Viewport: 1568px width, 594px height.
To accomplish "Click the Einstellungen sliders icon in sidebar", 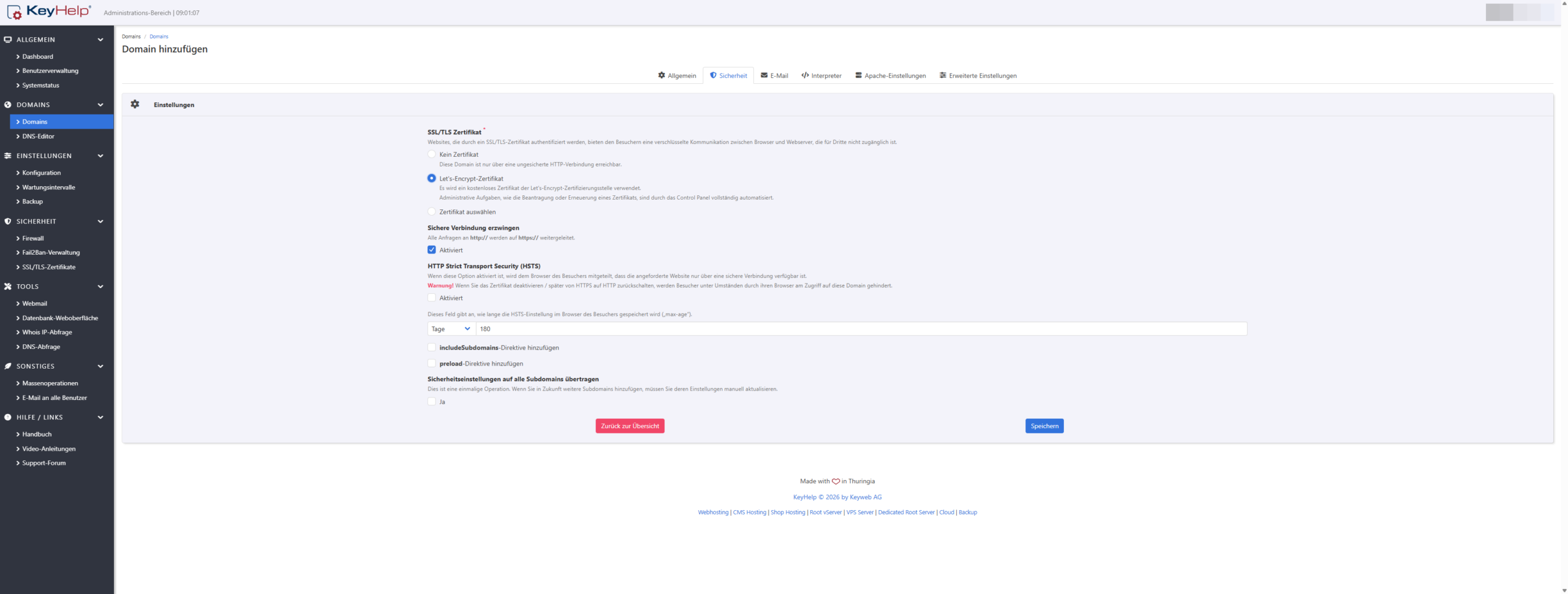I will click(x=8, y=156).
